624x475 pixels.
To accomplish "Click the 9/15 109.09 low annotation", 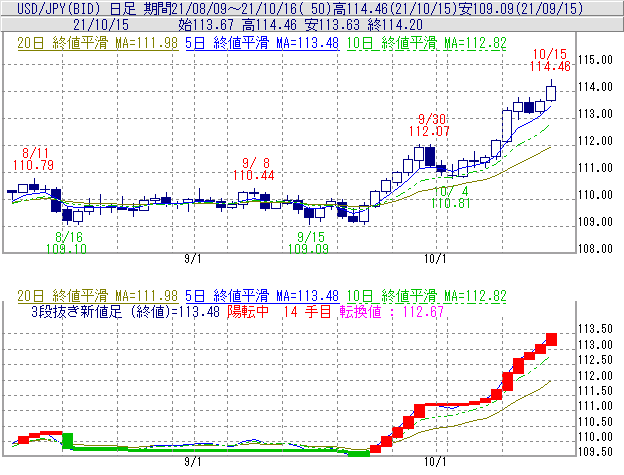I will pos(308,243).
